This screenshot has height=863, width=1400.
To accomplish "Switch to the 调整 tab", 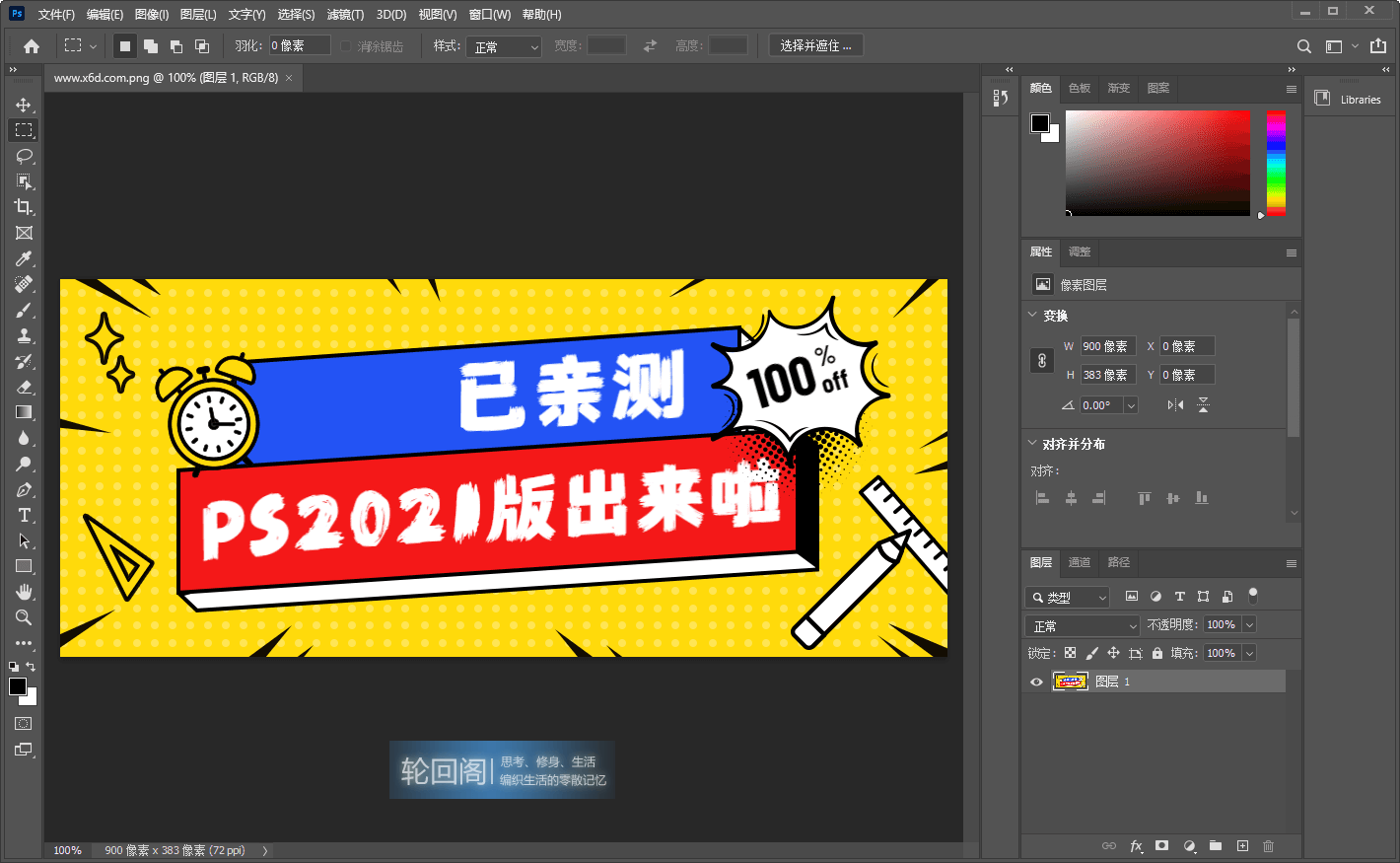I will coord(1080,252).
